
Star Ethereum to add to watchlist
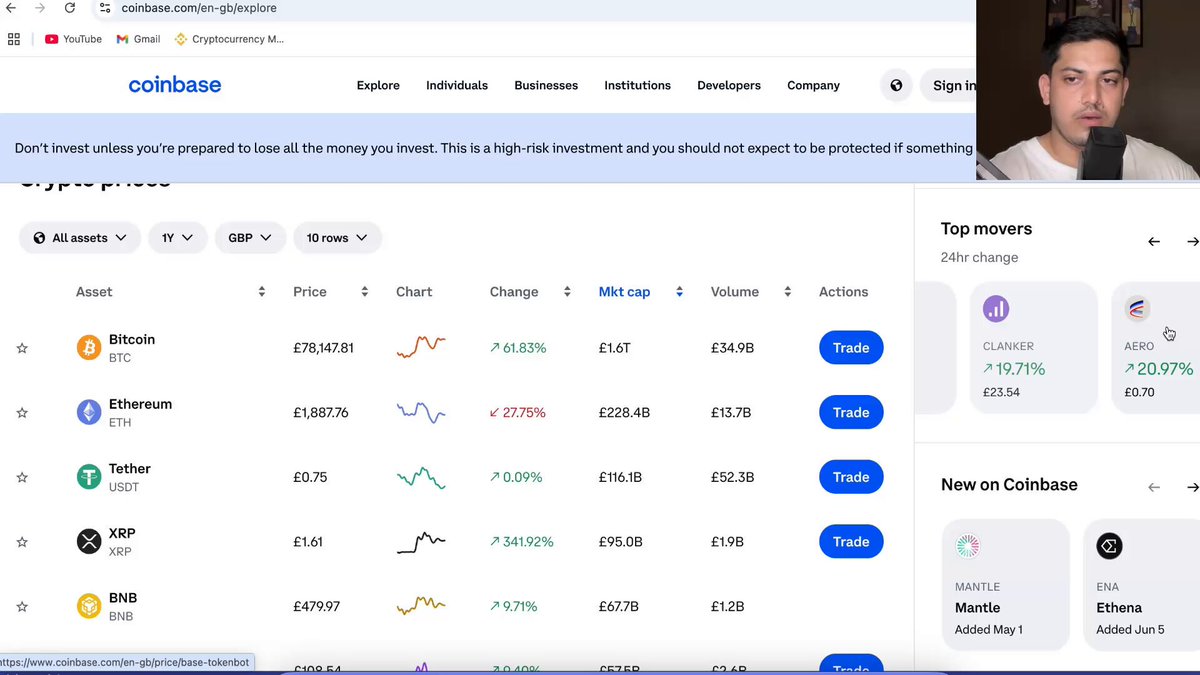point(22,413)
